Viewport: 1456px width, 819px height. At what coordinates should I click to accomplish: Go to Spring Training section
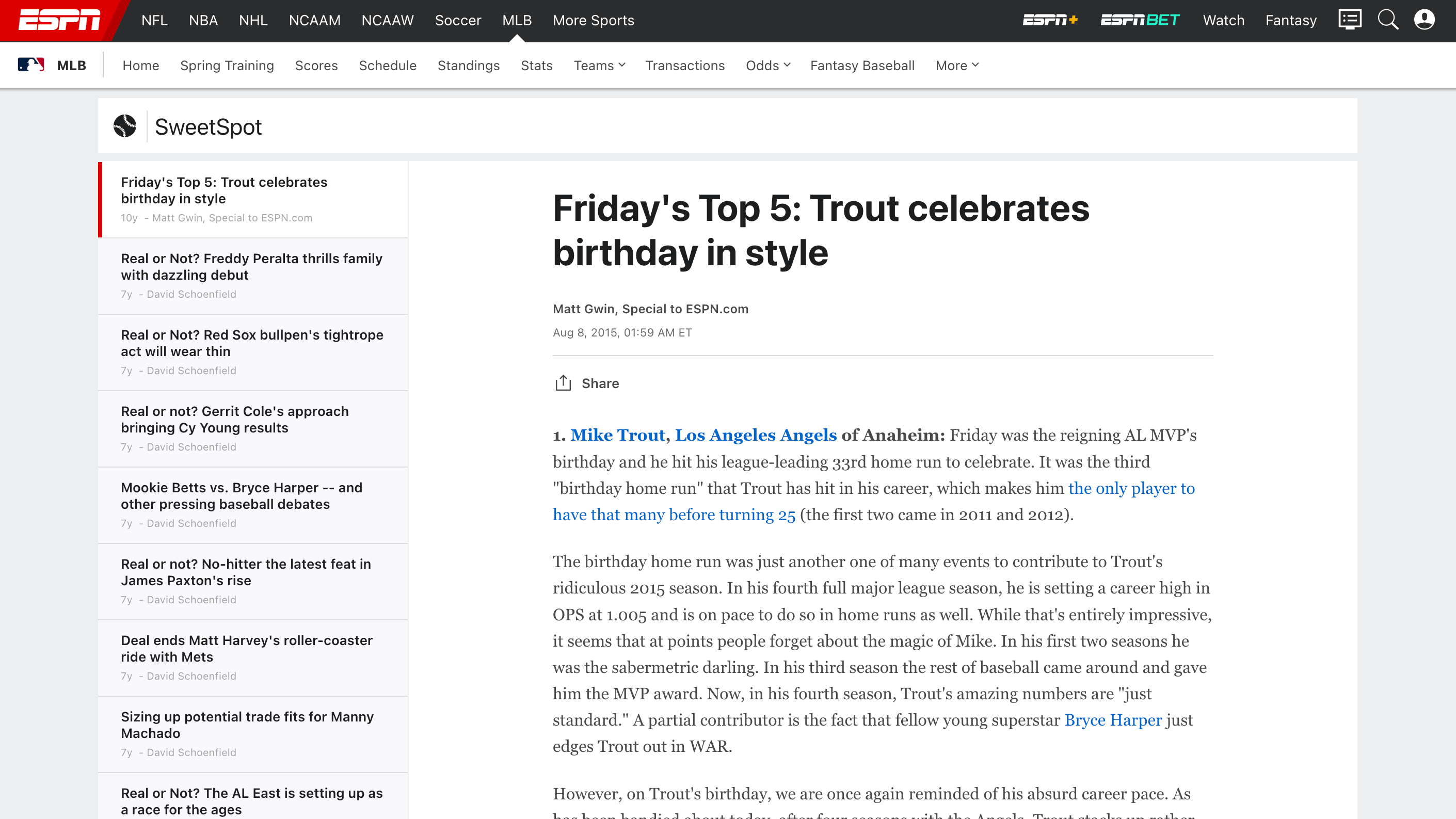click(x=227, y=66)
